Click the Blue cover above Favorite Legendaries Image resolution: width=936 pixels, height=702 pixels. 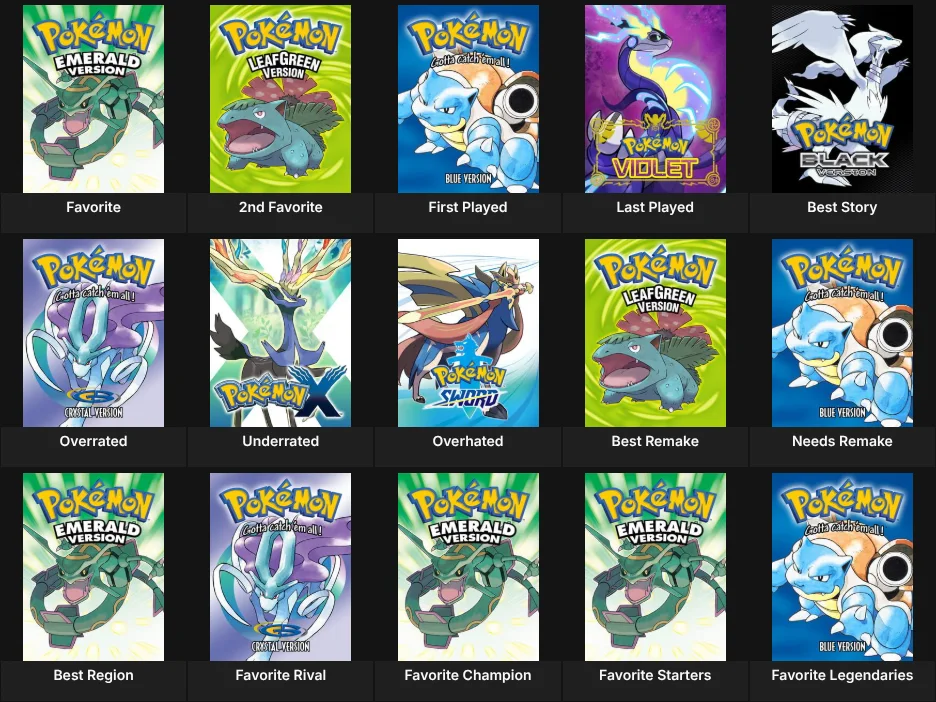[842, 567]
